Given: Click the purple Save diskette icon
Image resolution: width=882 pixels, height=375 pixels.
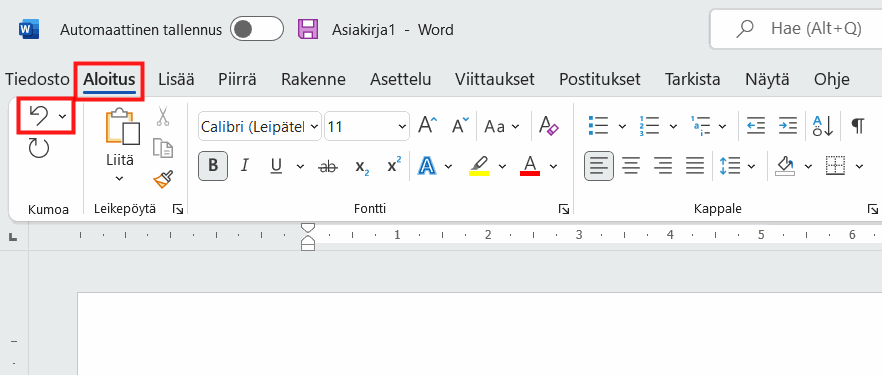Looking at the screenshot, I should point(308,29).
